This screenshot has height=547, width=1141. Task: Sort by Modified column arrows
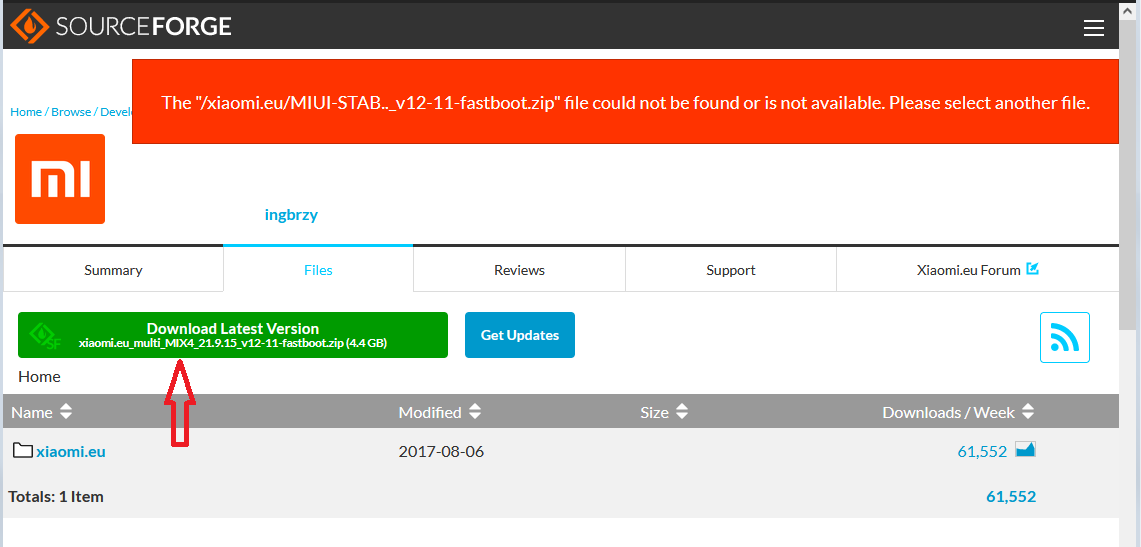coord(475,412)
